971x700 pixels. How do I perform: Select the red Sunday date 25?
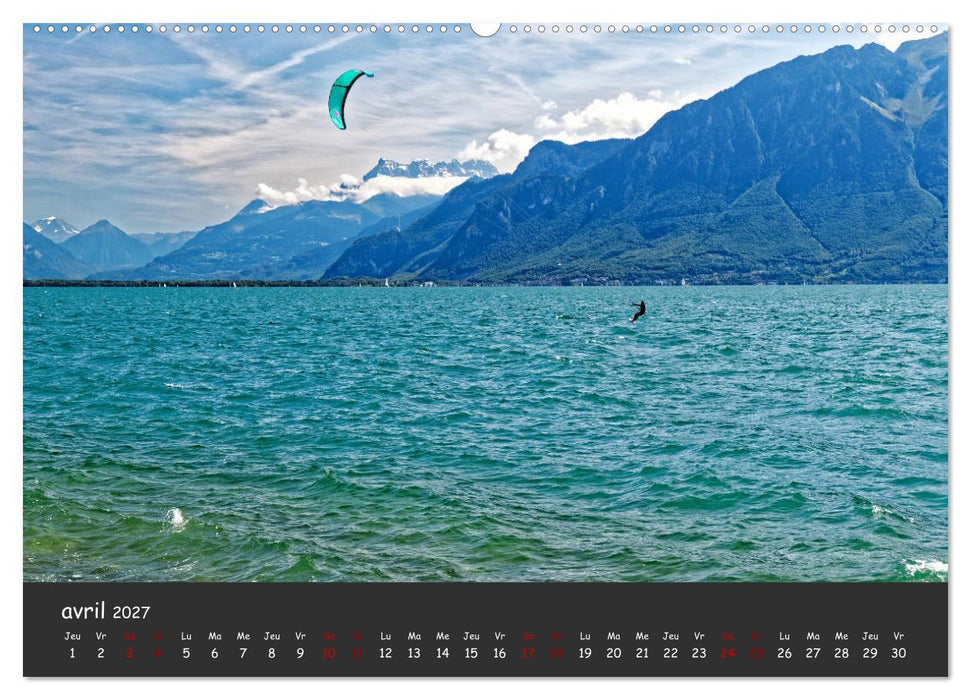pyautogui.click(x=756, y=653)
